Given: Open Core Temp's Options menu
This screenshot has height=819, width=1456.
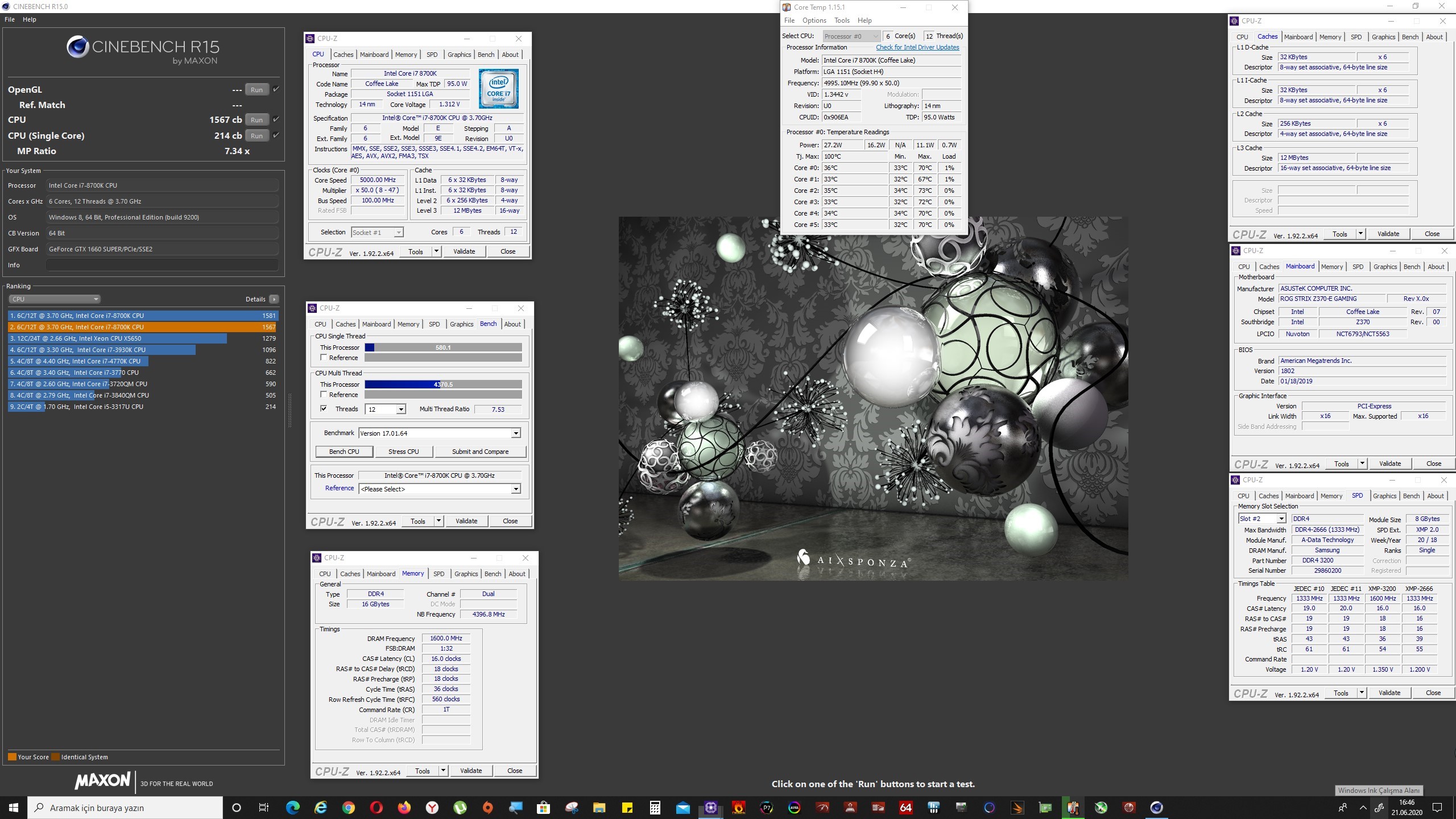Looking at the screenshot, I should tap(814, 20).
